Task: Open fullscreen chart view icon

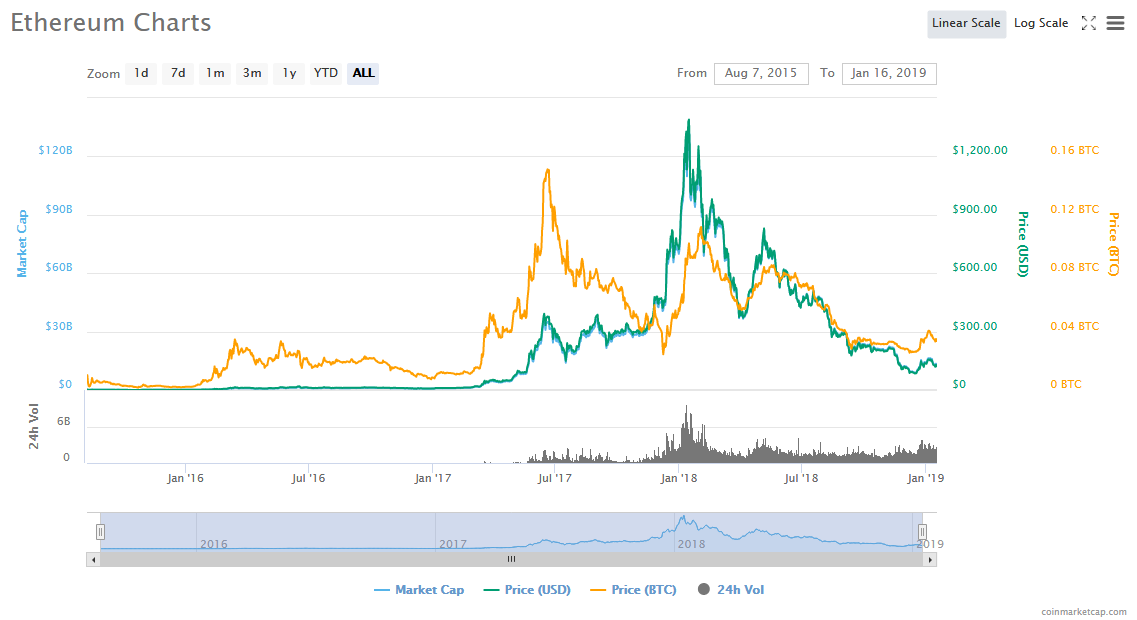Action: point(1088,23)
